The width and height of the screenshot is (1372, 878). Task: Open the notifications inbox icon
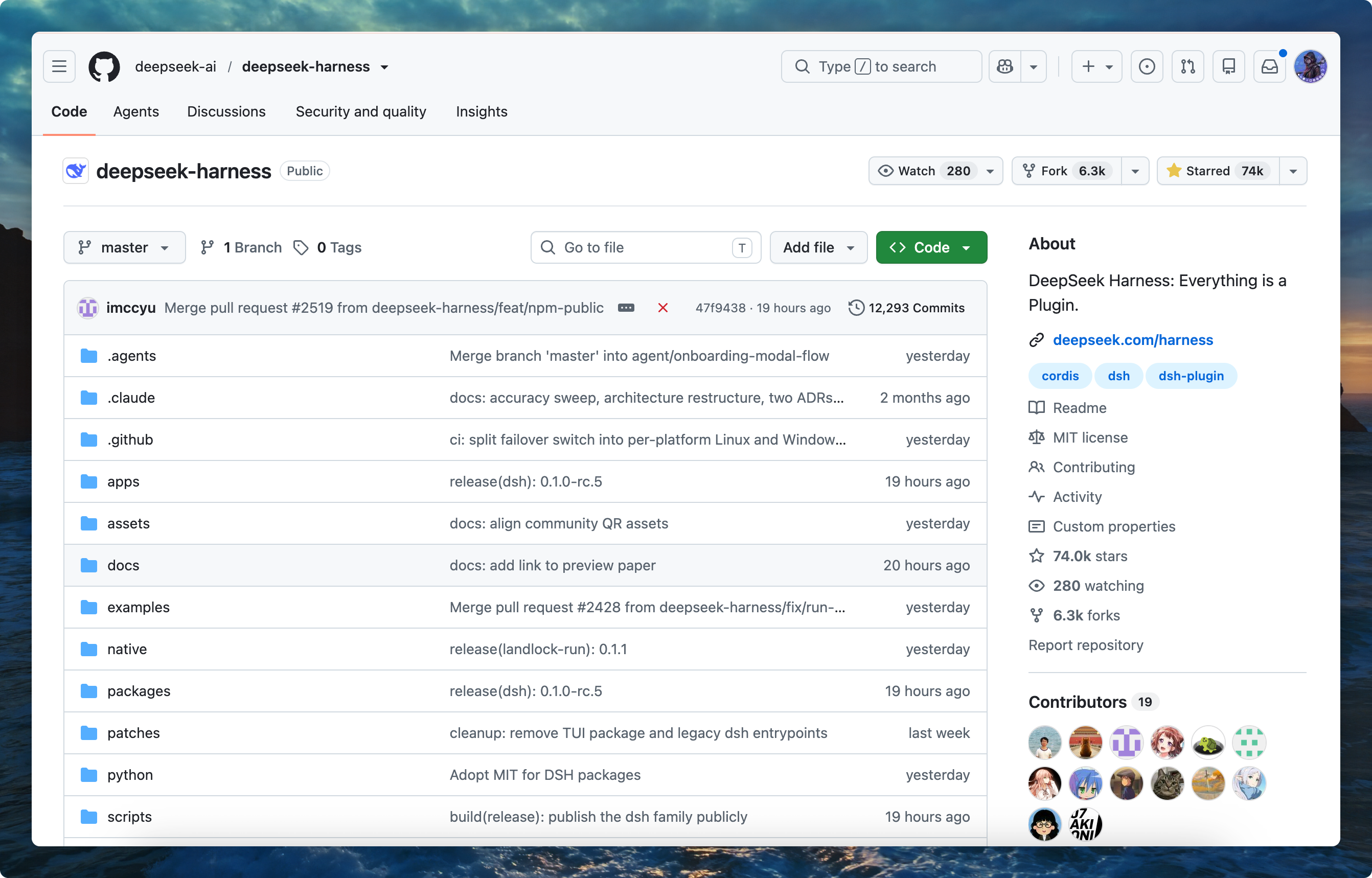tap(1270, 67)
